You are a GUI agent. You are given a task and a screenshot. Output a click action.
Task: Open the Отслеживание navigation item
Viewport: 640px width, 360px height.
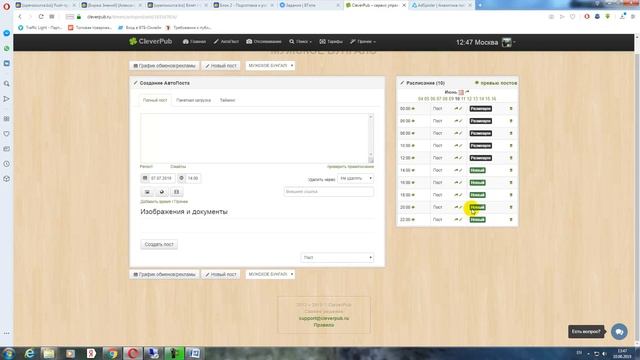264,42
